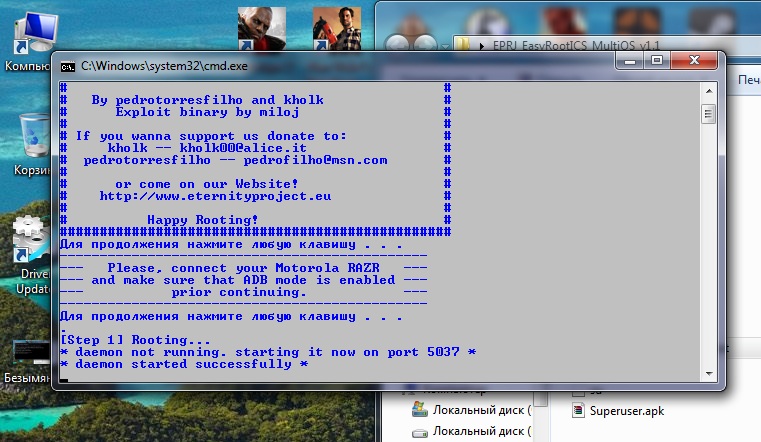The width and height of the screenshot is (761, 442).
Task: Click the '[Step 1] Rooting...' line in console
Action: tap(135, 340)
